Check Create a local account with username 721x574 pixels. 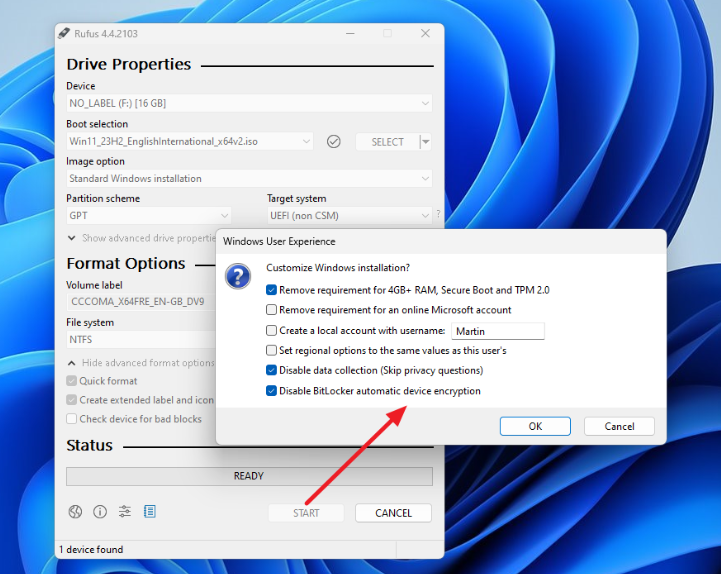pos(271,331)
